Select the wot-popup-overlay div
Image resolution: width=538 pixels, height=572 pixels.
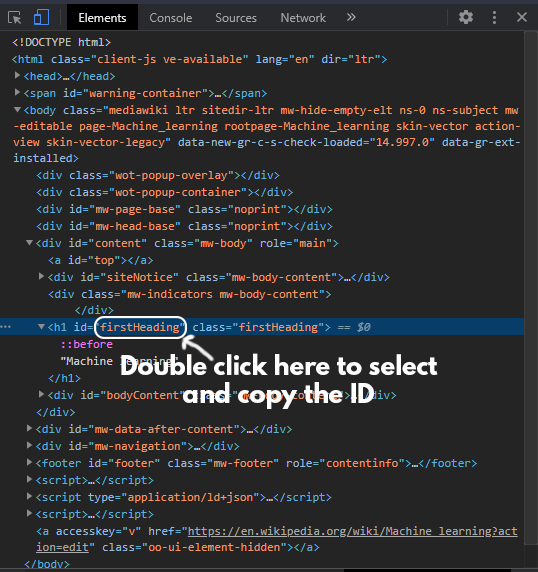point(158,175)
